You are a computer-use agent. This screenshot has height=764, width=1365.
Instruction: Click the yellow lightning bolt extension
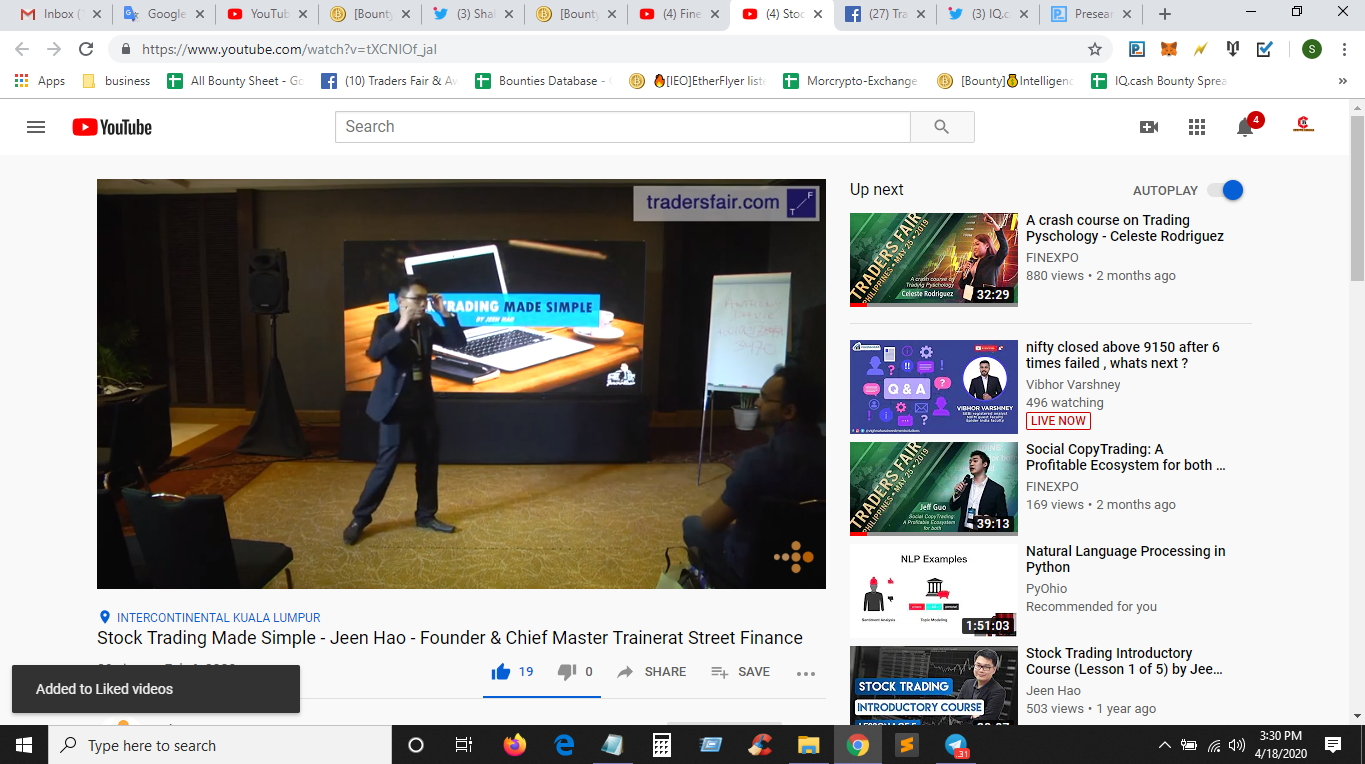pos(1200,49)
